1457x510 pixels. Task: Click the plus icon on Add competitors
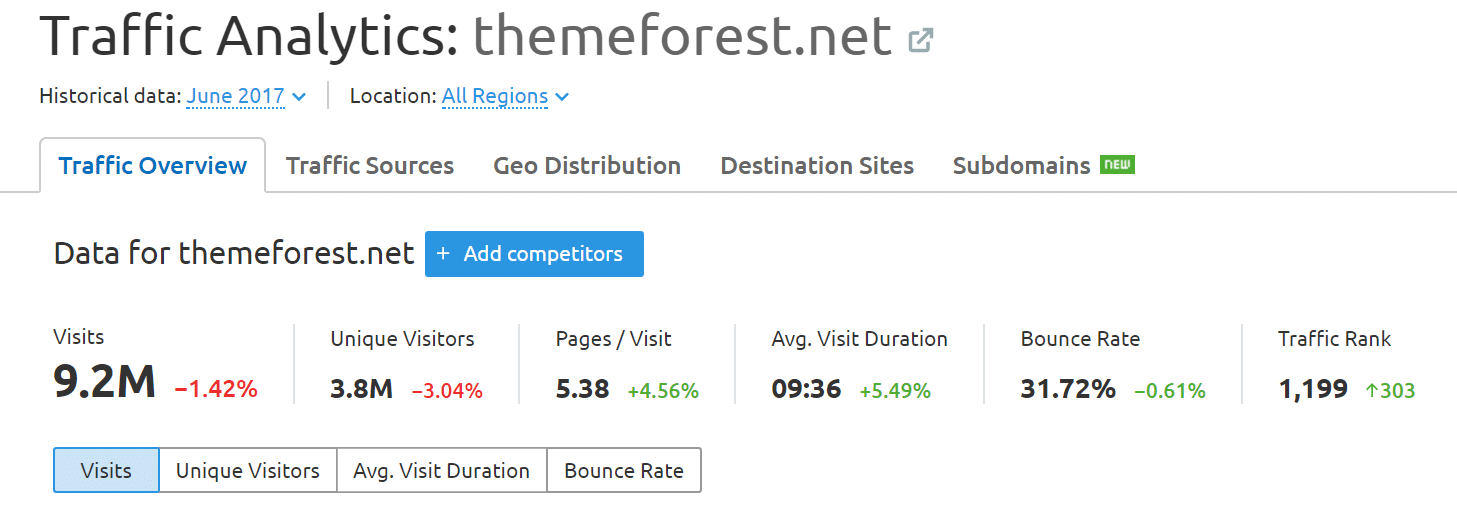coord(443,254)
